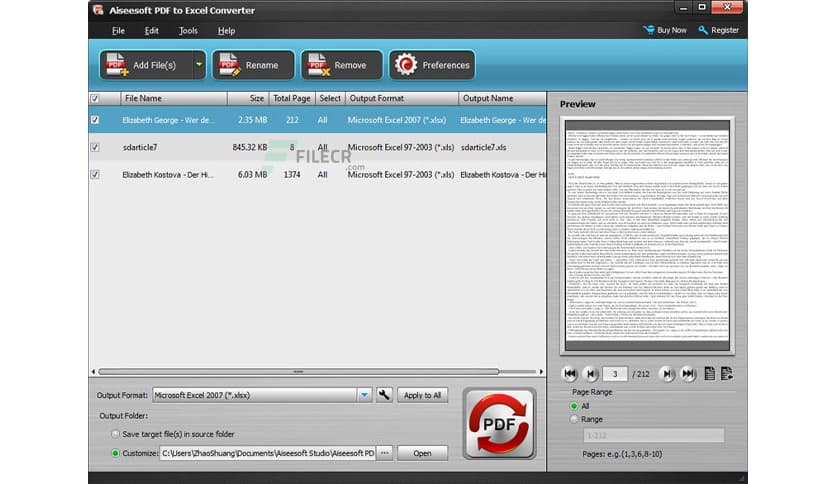Toggle the select-all checkbox in header

[95, 99]
